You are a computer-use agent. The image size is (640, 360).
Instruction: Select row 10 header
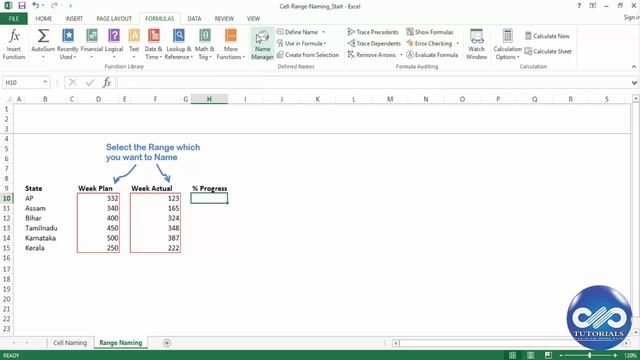click(x=7, y=198)
